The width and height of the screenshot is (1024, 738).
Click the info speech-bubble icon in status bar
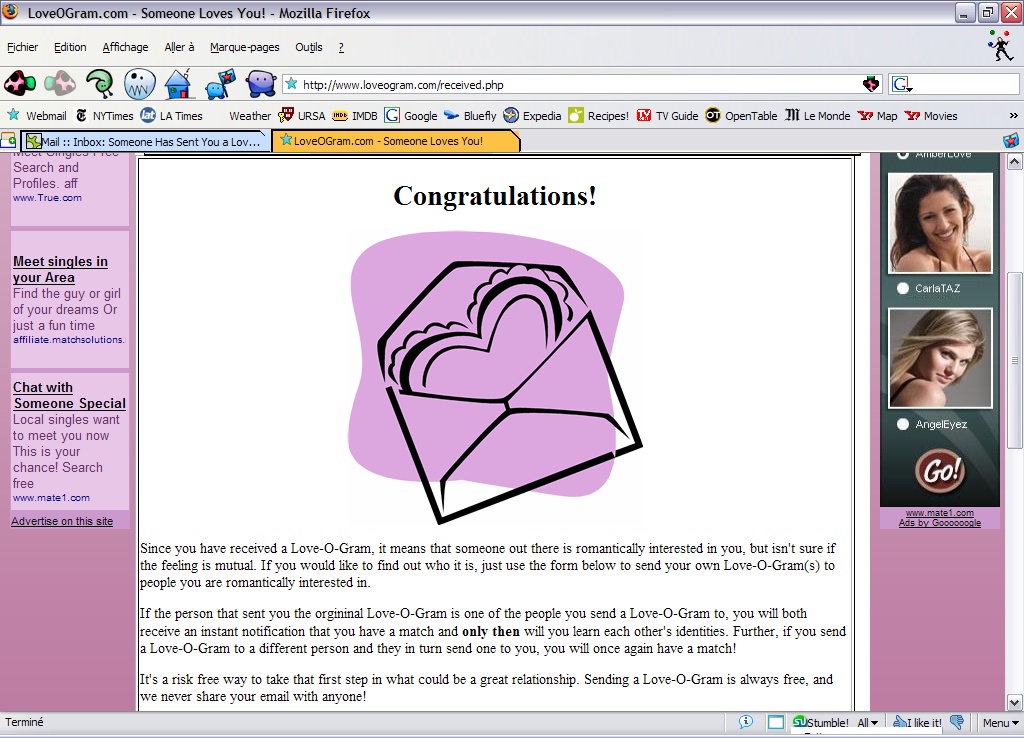coord(746,722)
